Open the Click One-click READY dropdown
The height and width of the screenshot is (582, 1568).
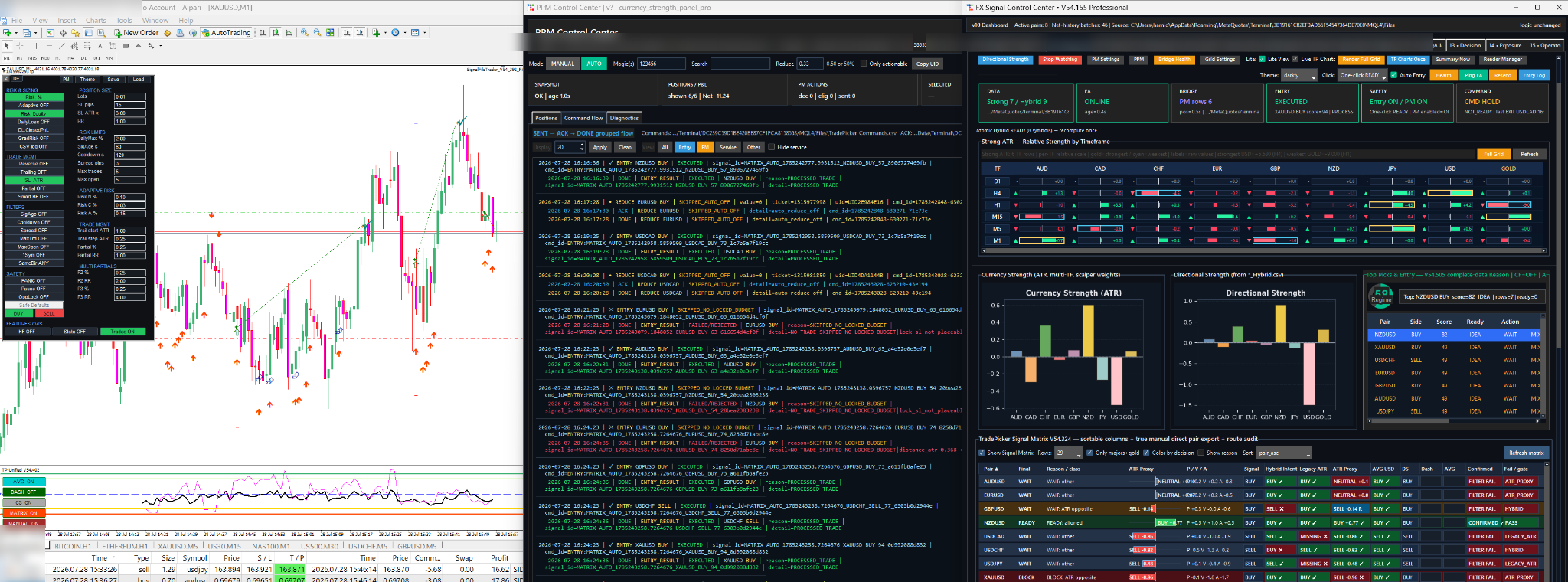1363,75
